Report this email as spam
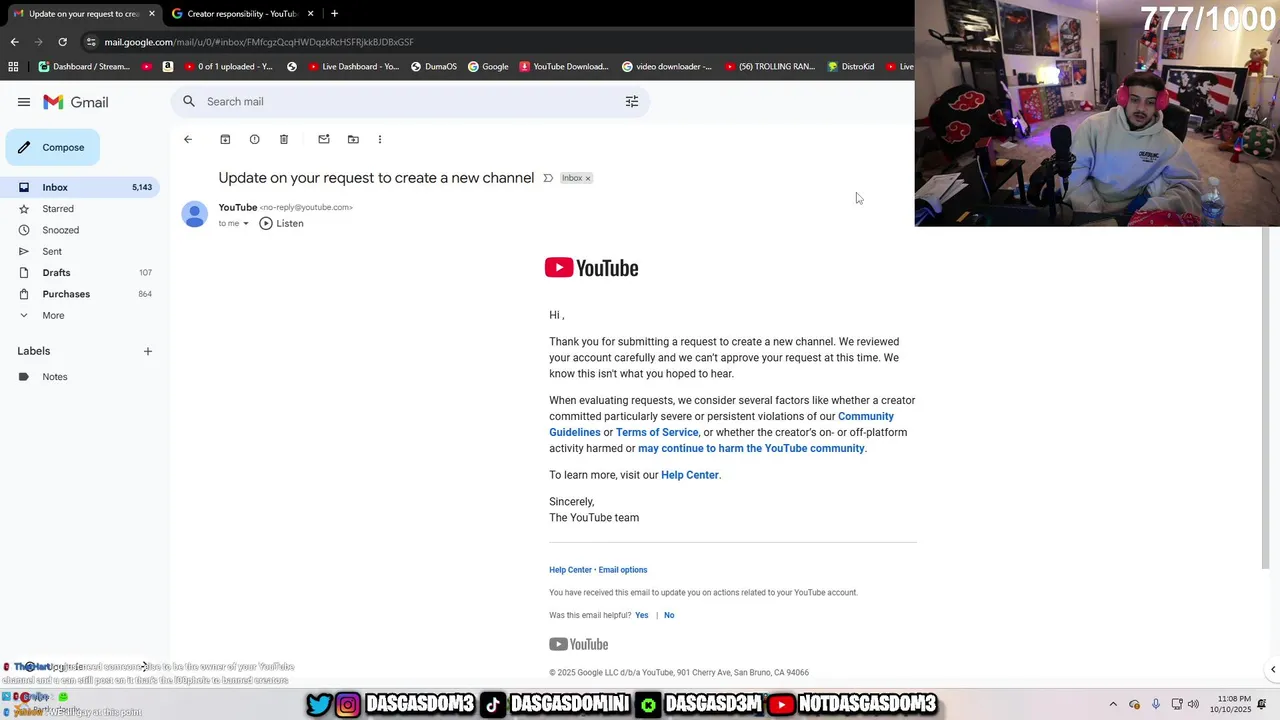The height and width of the screenshot is (720, 1280). 254,139
